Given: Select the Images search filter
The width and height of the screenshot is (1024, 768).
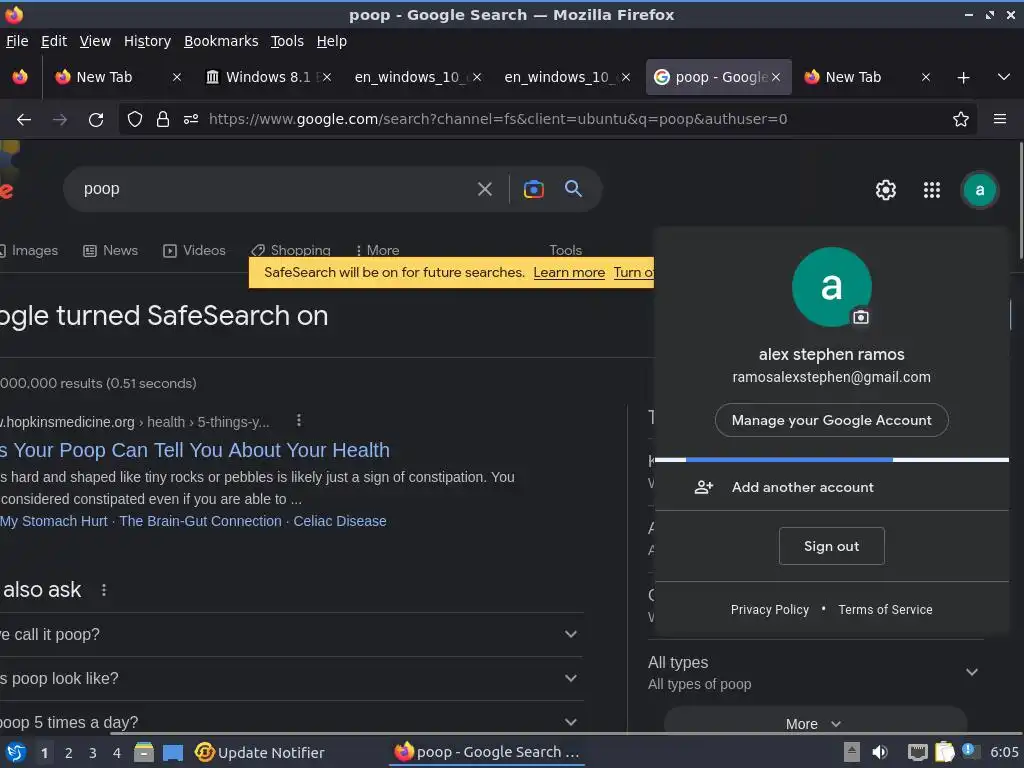Looking at the screenshot, I should click(28, 250).
